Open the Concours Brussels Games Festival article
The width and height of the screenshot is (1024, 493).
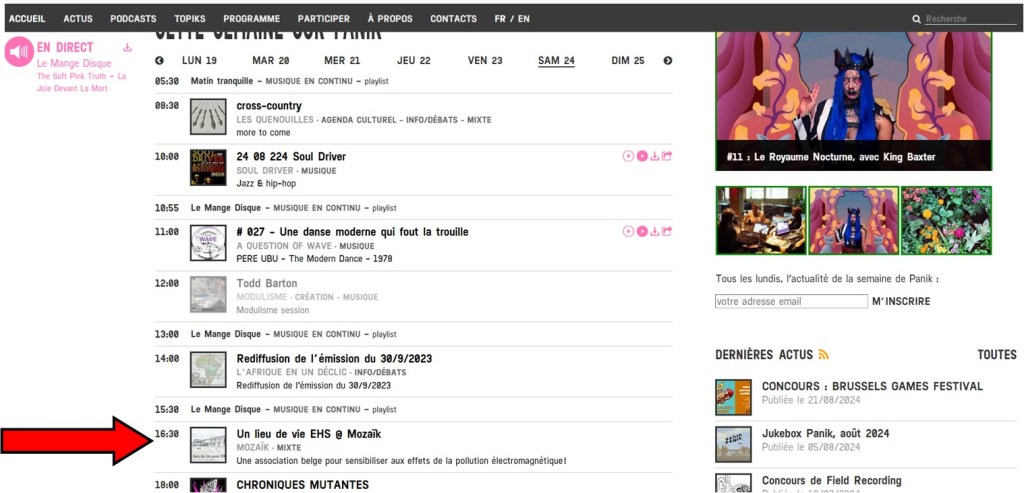[872, 386]
